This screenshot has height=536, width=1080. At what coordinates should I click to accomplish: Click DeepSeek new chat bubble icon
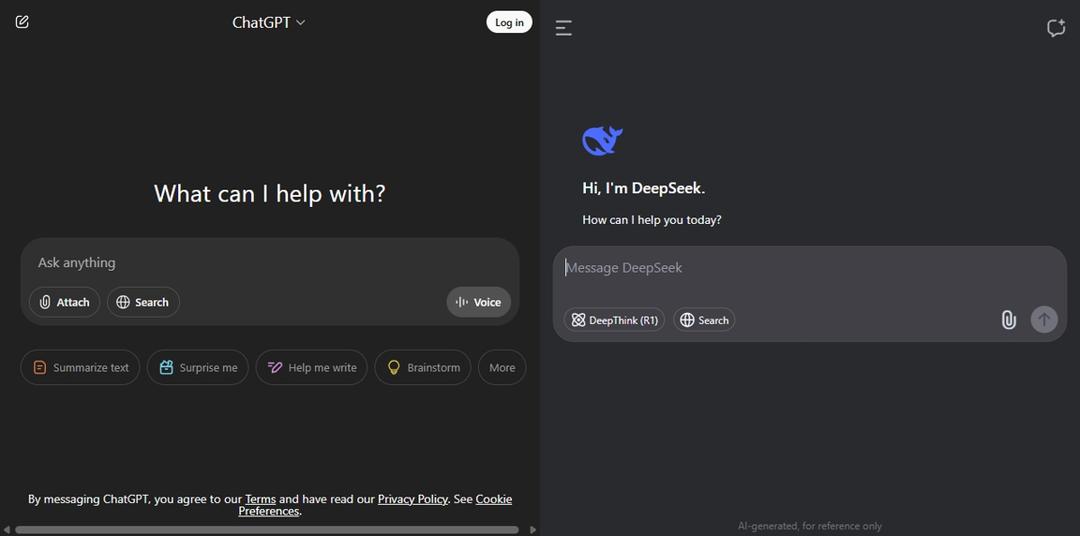(1056, 28)
